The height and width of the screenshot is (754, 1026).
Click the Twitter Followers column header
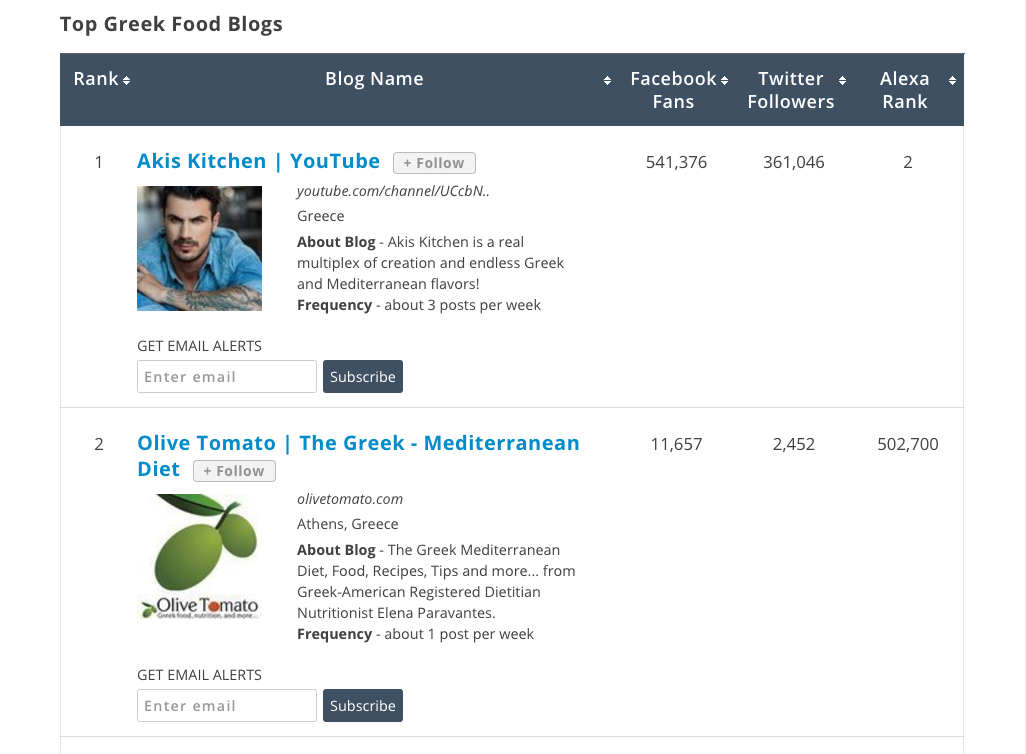click(790, 90)
